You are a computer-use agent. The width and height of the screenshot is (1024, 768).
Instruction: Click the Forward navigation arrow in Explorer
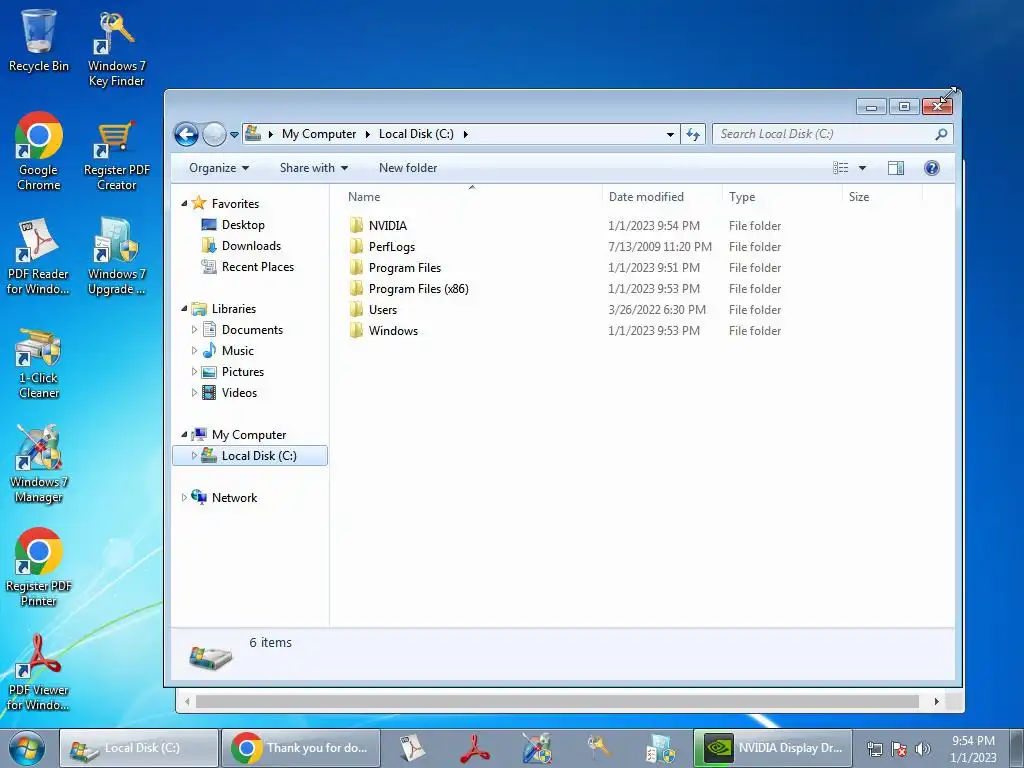(214, 135)
